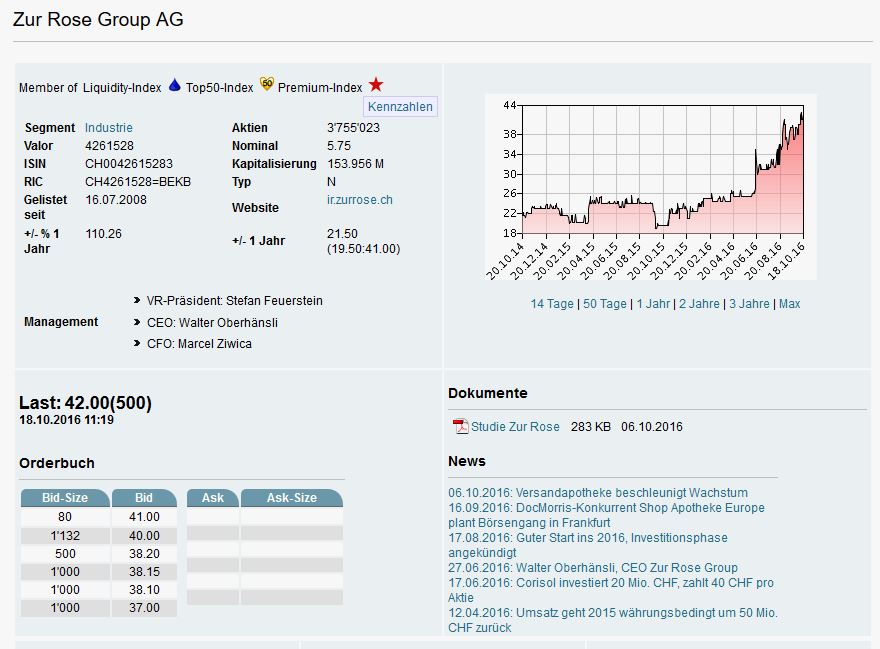Screen dimensions: 880x649
Task: Click the Ask-Size column header
Action: click(292, 498)
